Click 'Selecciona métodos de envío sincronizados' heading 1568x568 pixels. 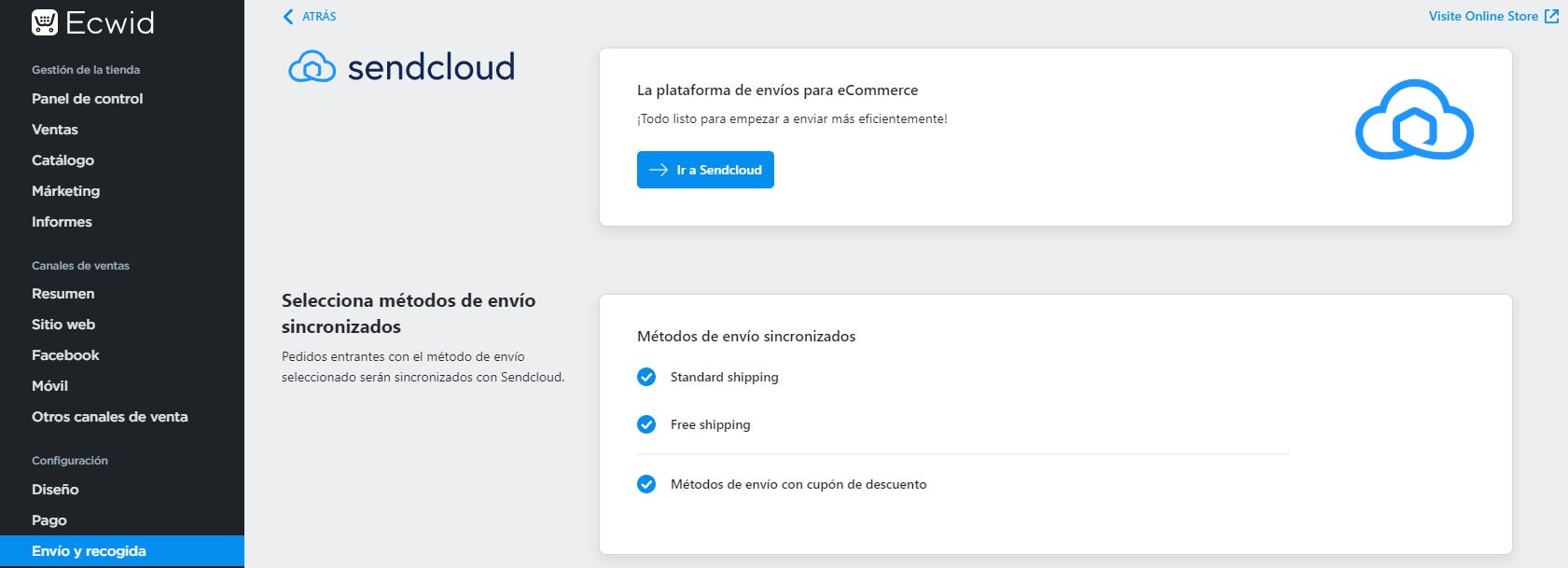409,313
